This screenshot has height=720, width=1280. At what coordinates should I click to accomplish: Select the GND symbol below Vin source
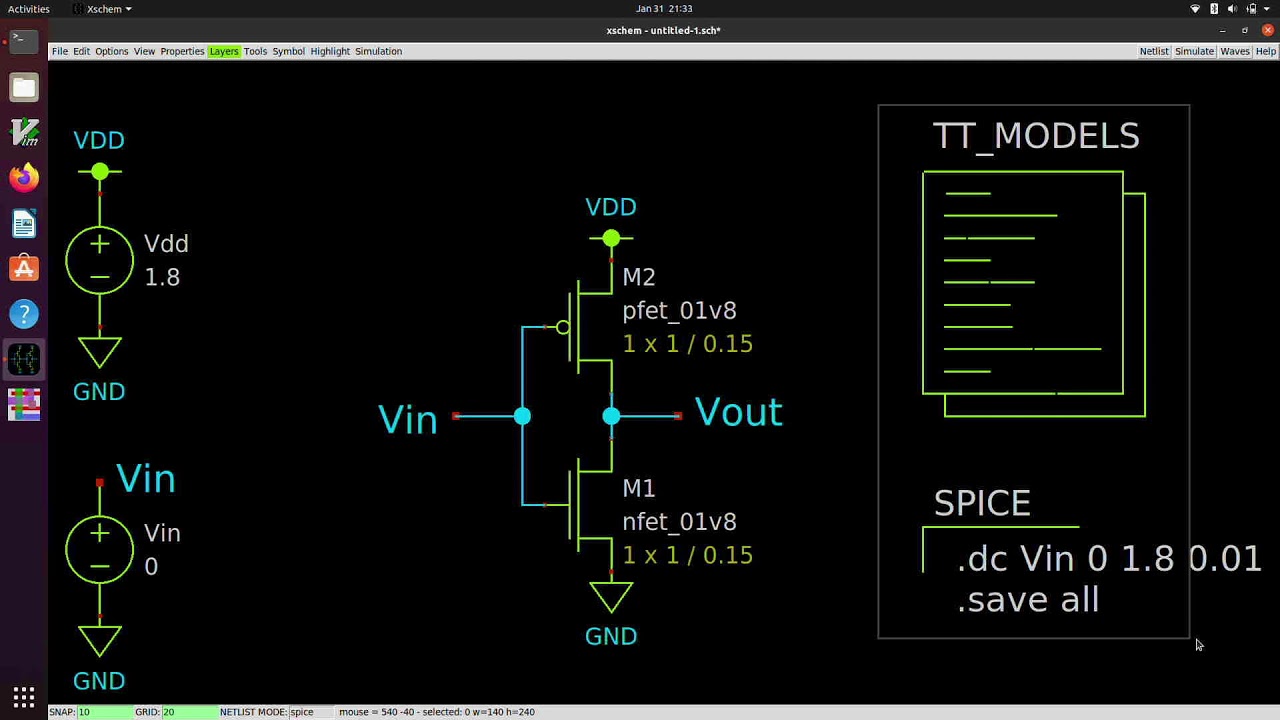click(x=99, y=642)
